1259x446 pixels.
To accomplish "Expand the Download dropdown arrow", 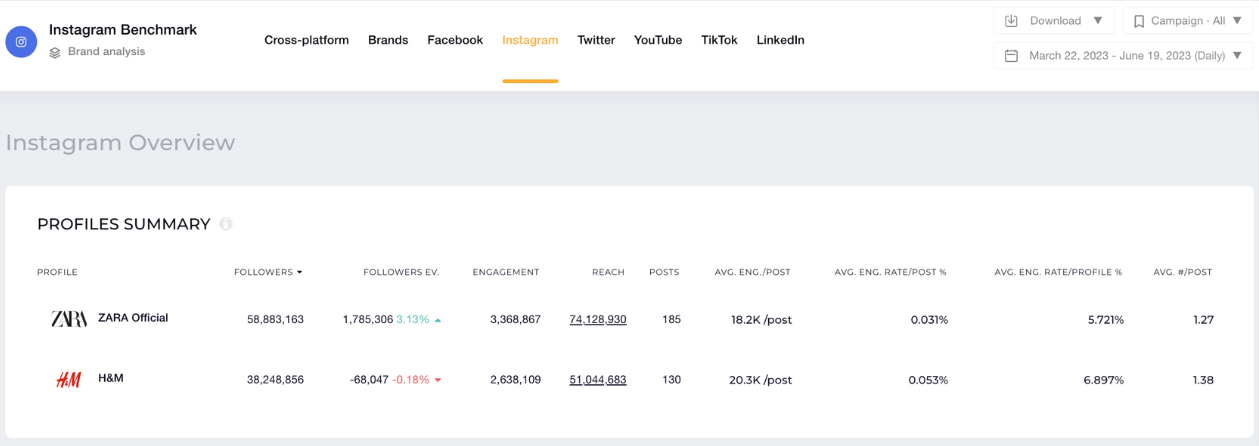I will point(1098,21).
